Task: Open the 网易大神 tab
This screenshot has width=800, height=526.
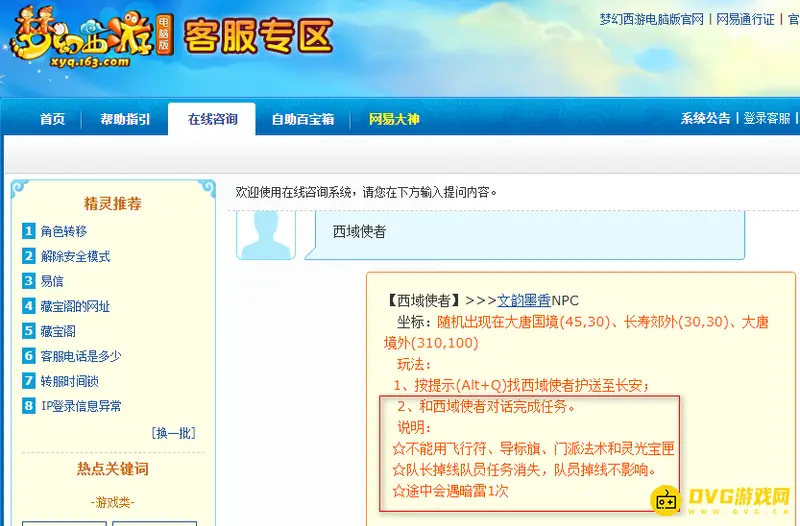Action: pyautogui.click(x=394, y=119)
